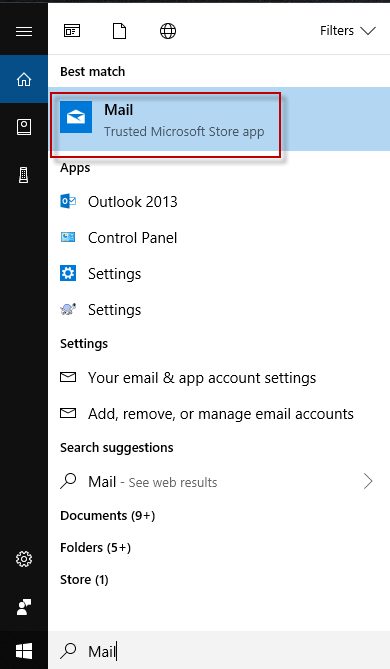Click the search box containing Mail
The height and width of the screenshot is (669, 390).
pyautogui.click(x=219, y=651)
